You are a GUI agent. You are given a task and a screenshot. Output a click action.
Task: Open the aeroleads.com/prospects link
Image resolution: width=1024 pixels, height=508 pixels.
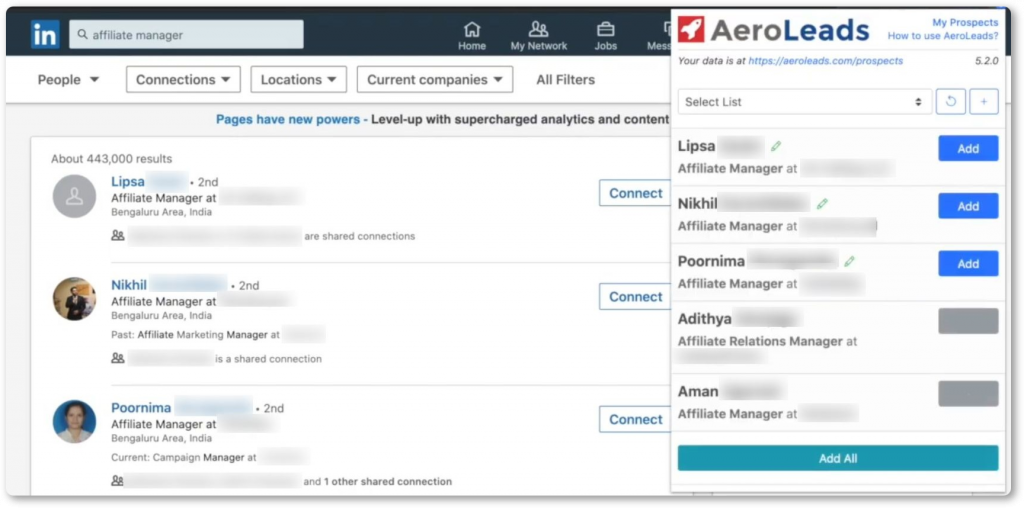pyautogui.click(x=825, y=61)
